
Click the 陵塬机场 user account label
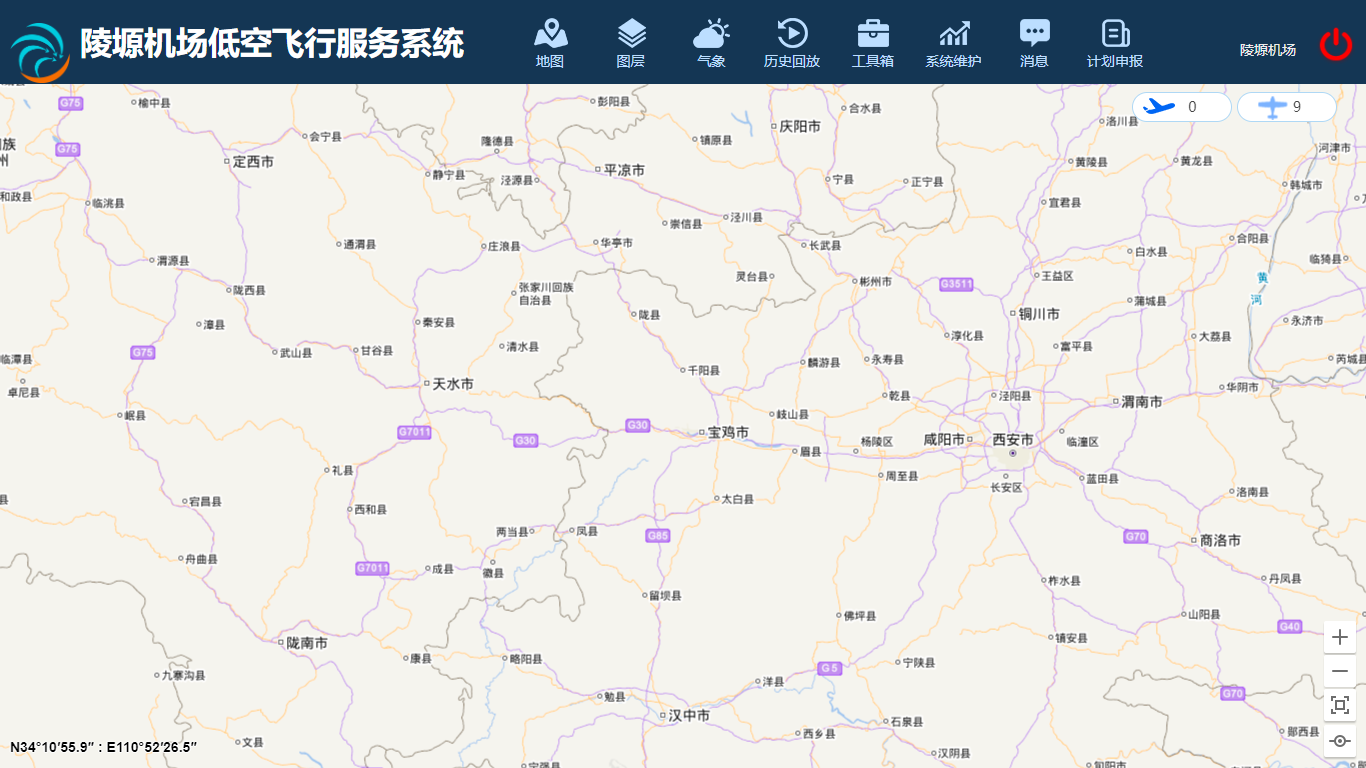[1267, 50]
